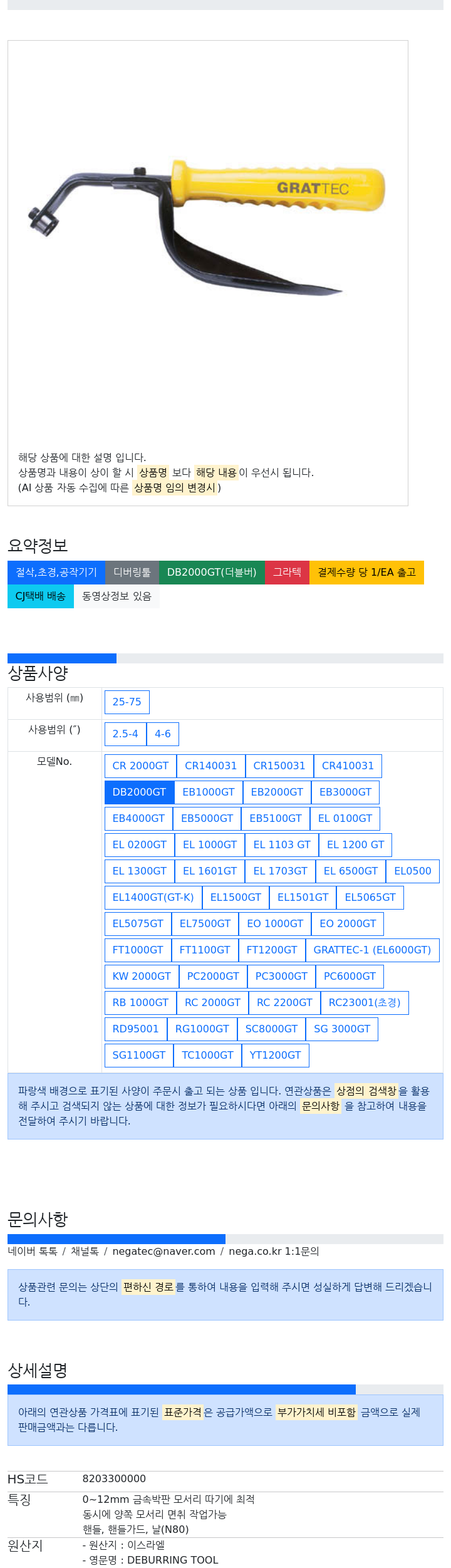Select model YT1200GT
Screen dimensions: 451x1568
pyautogui.click(x=275, y=1056)
